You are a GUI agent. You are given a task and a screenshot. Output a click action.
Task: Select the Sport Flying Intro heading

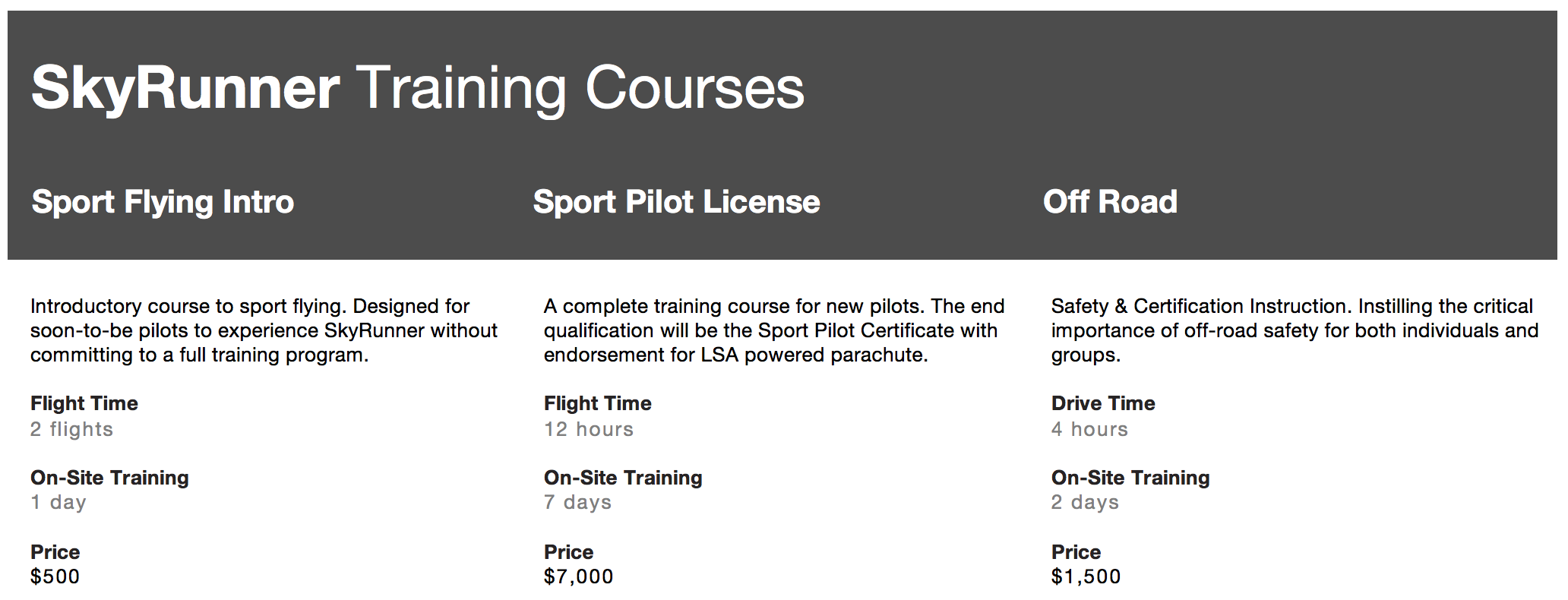click(x=163, y=202)
